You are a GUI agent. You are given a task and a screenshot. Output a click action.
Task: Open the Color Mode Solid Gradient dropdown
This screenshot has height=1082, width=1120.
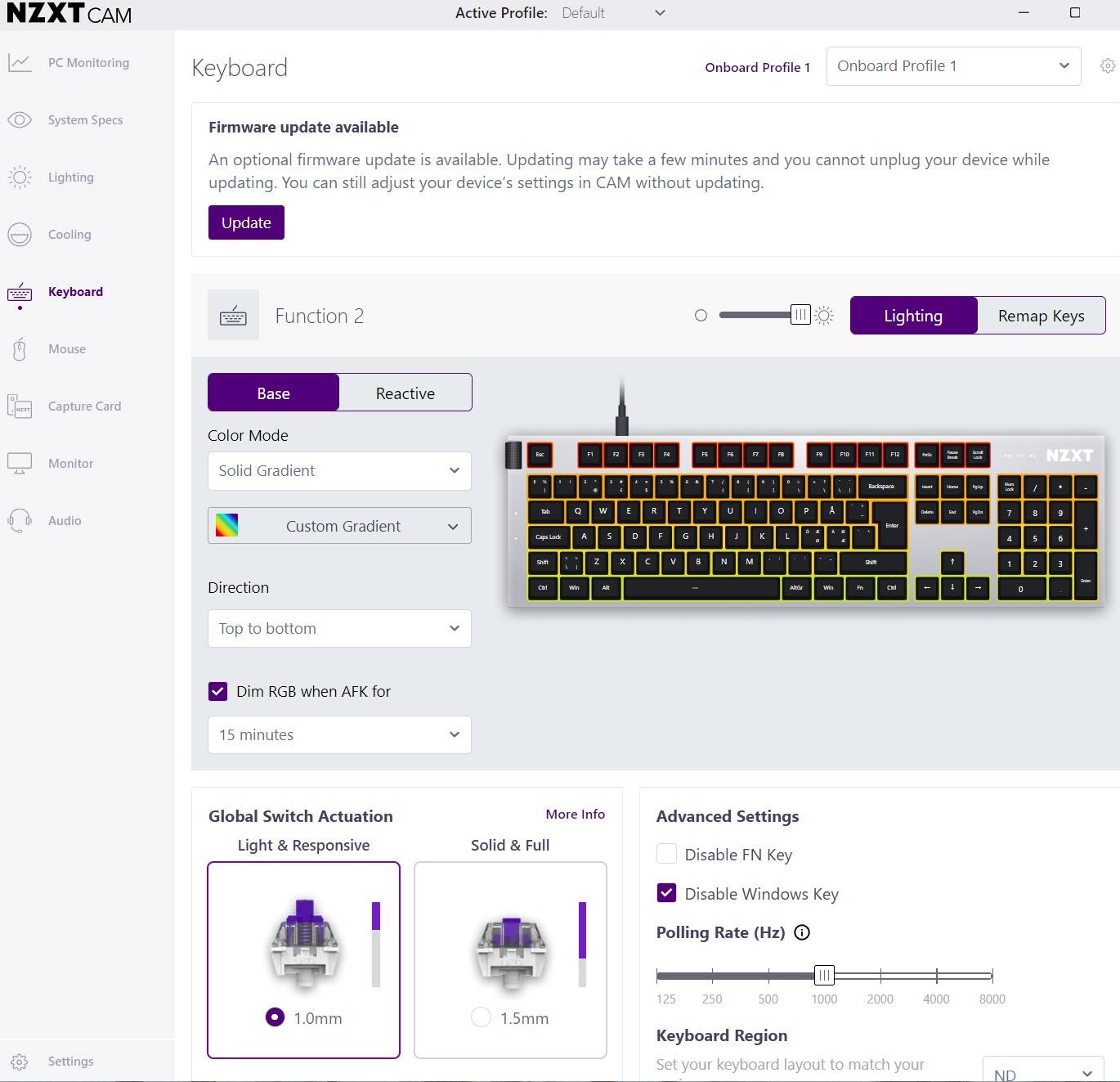[339, 471]
